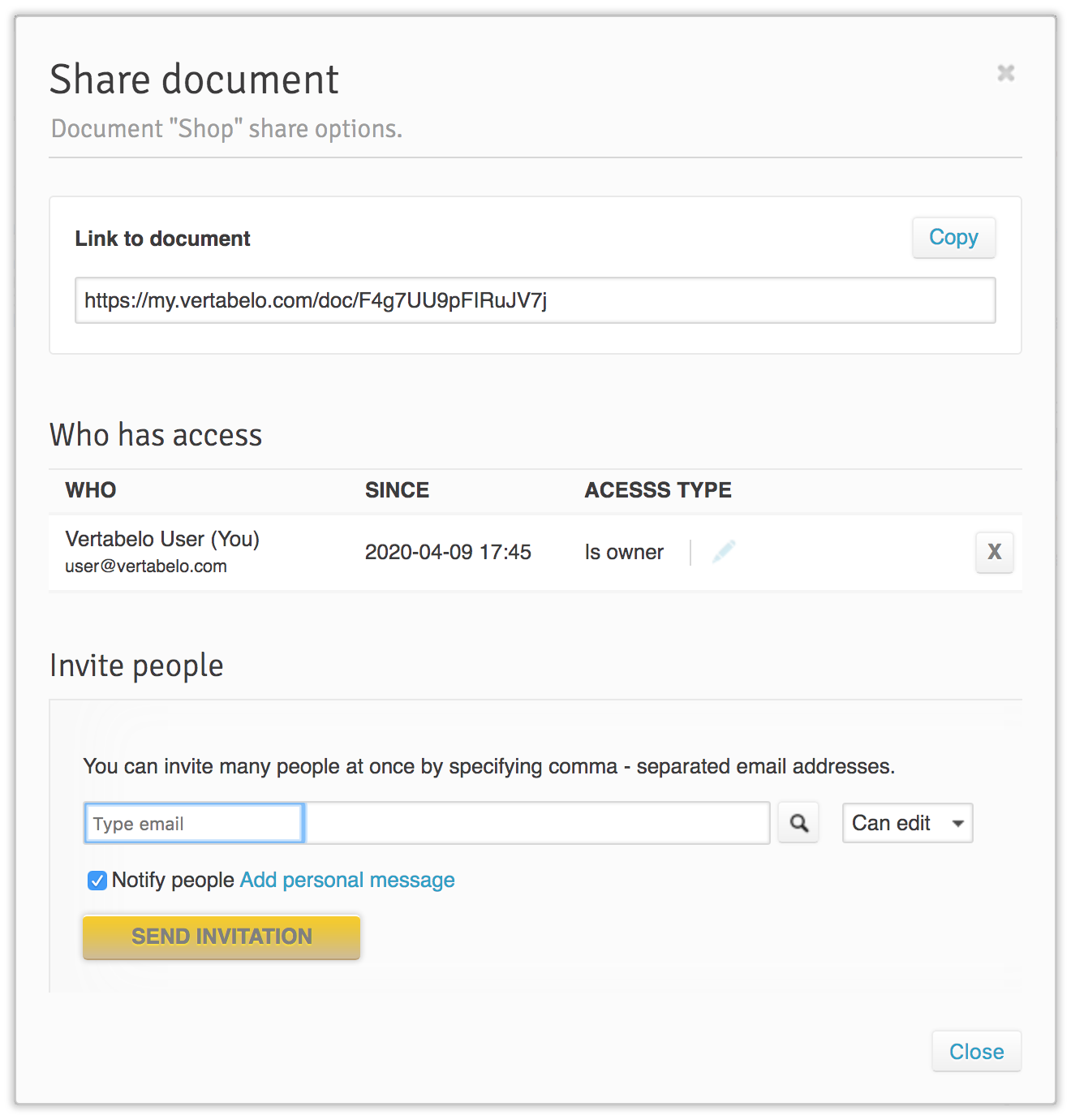
Task: Click the WHO column header
Action: pyautogui.click(x=91, y=490)
